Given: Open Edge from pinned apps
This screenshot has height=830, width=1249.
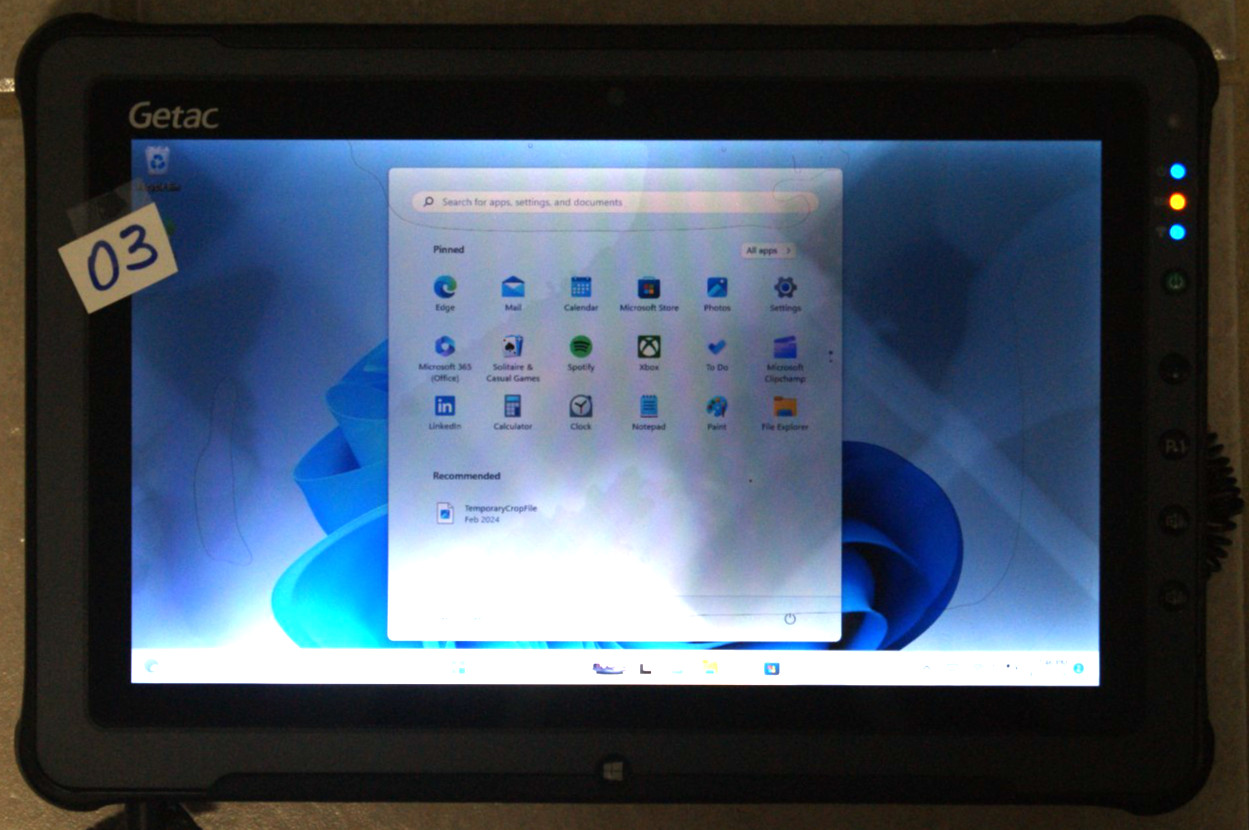Looking at the screenshot, I should 445,293.
